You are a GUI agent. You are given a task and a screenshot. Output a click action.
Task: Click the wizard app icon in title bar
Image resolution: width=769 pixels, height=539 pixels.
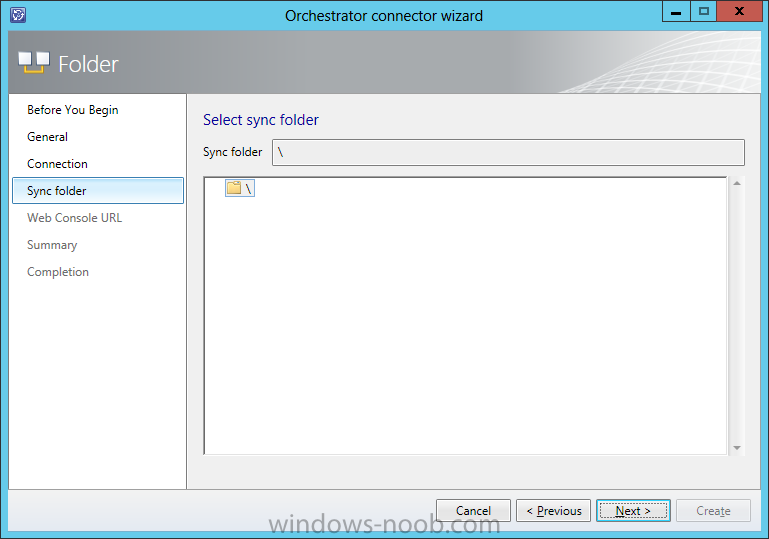18,15
